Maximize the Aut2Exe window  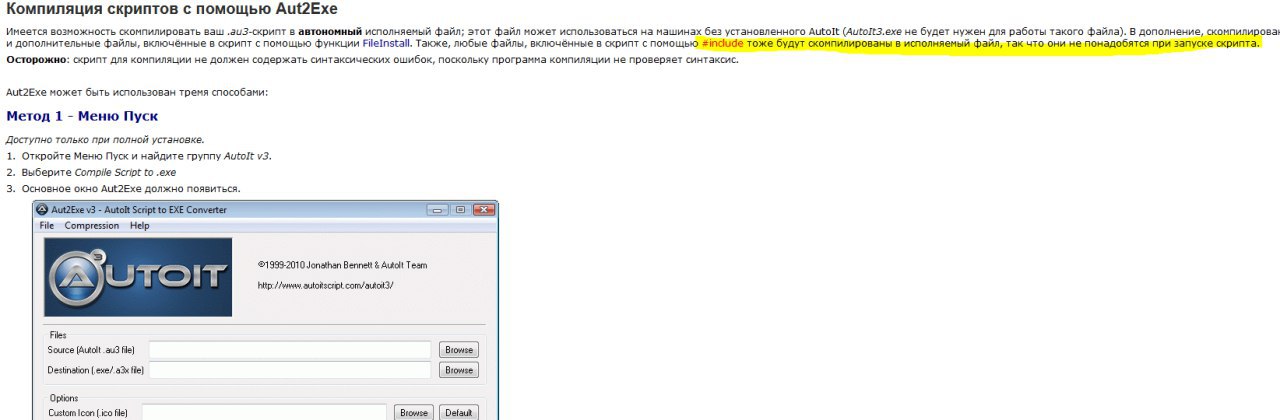[x=460, y=209]
